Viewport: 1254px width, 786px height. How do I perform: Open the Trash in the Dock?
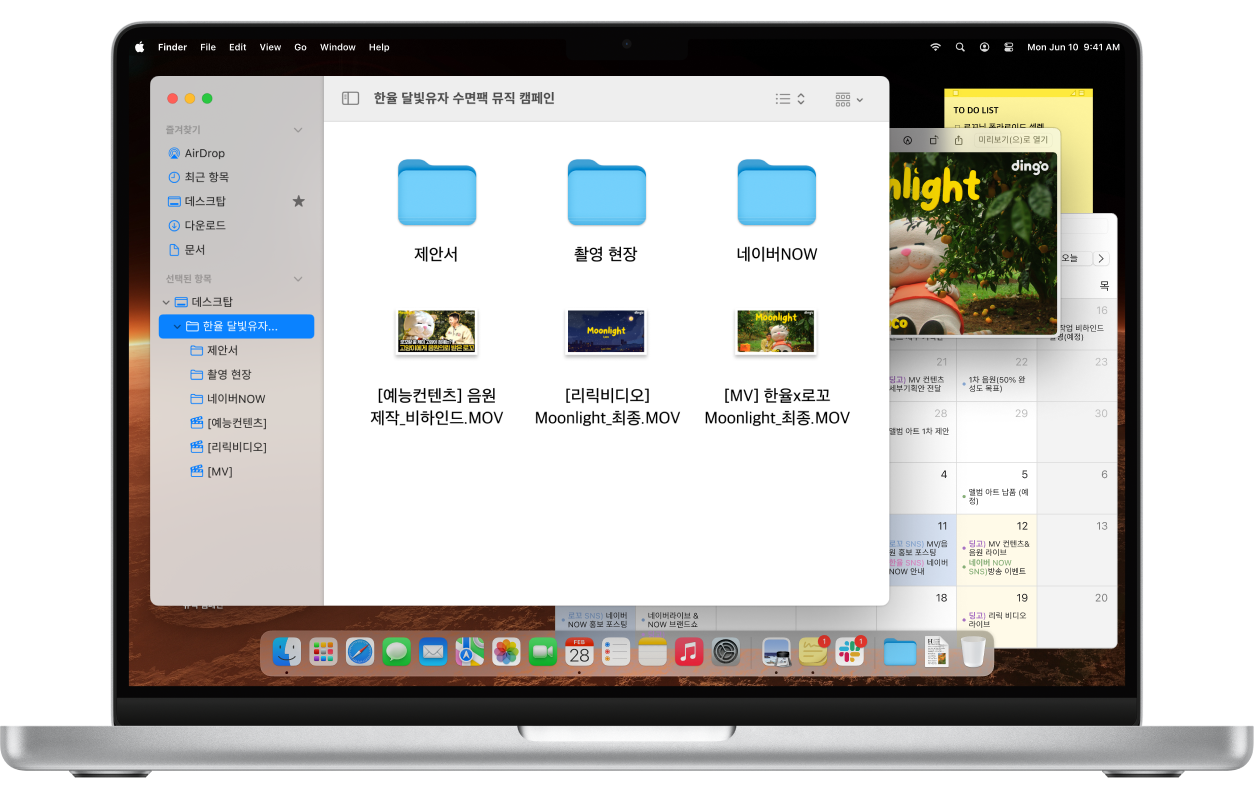point(973,652)
